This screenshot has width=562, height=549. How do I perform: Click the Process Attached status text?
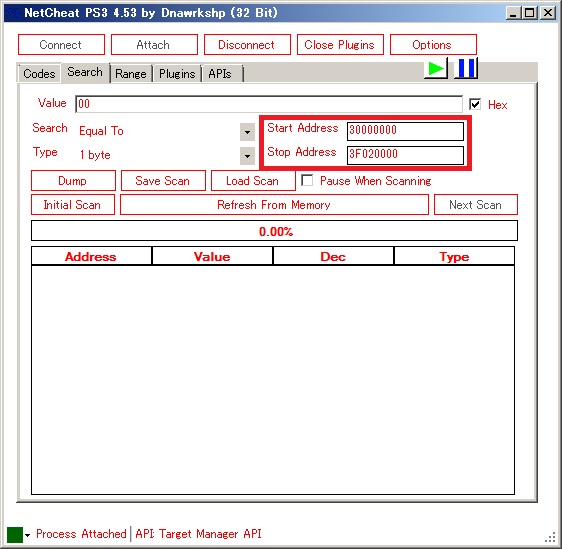[81, 534]
